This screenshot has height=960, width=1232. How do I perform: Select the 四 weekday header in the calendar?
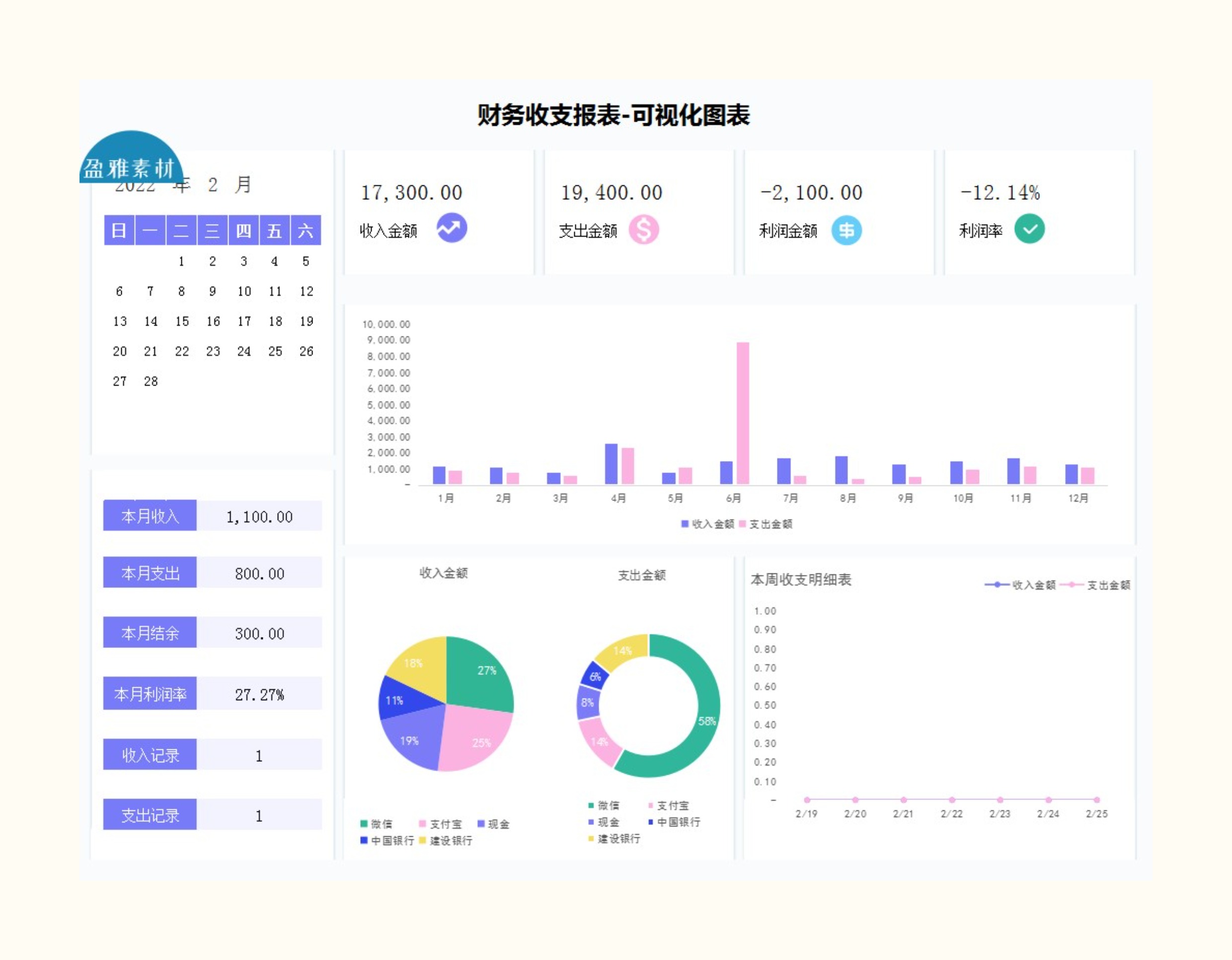click(243, 230)
